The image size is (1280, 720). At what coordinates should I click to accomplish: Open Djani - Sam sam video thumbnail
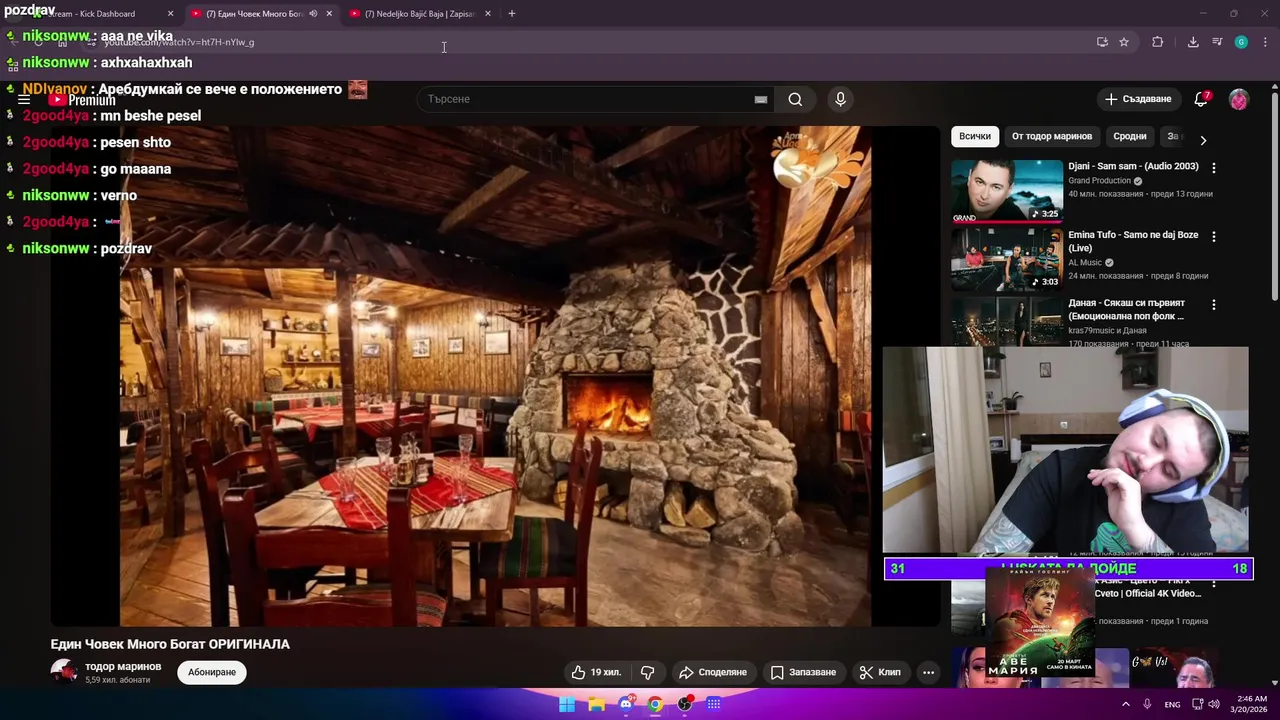tap(1007, 190)
